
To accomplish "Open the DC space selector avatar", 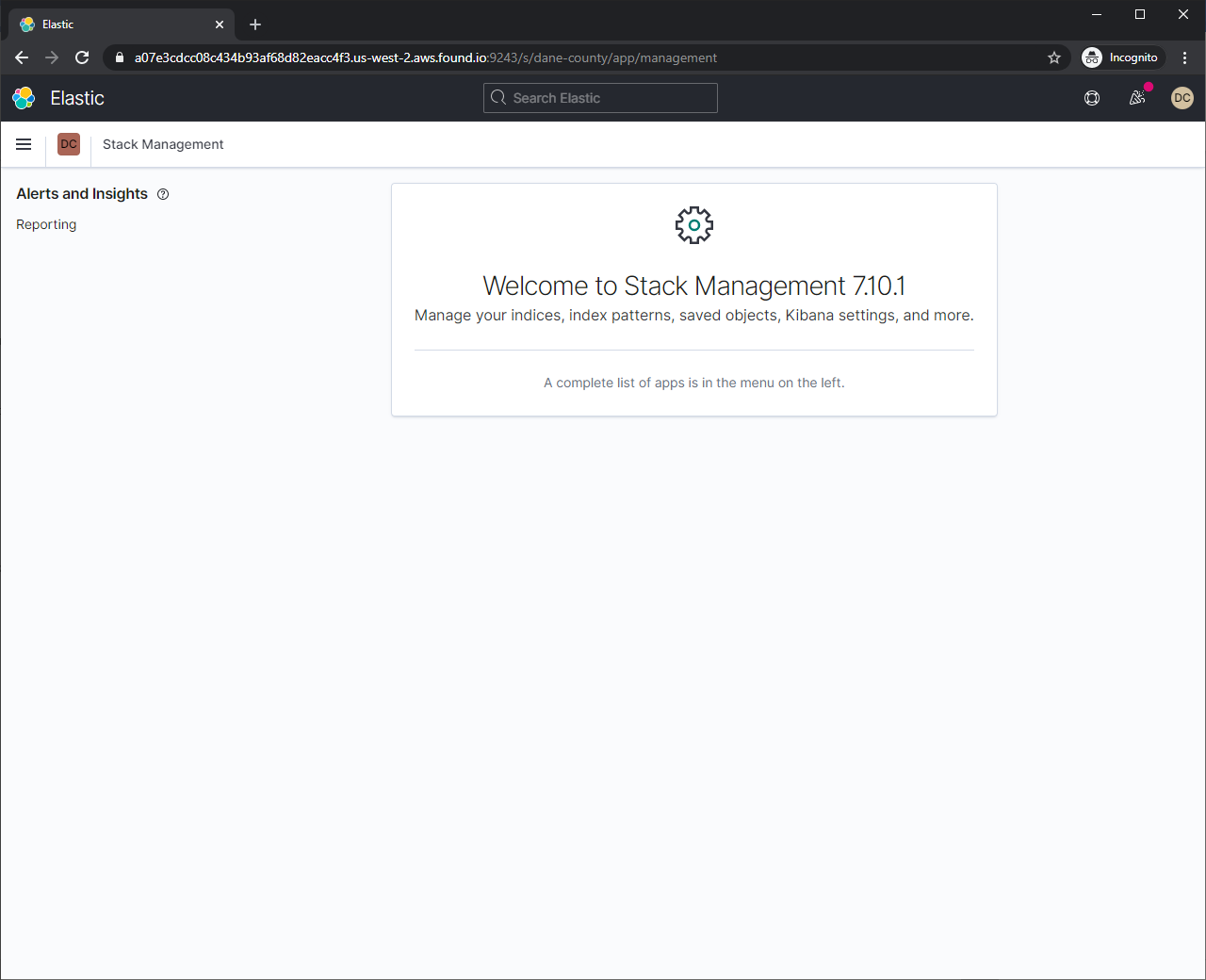I will click(x=69, y=144).
